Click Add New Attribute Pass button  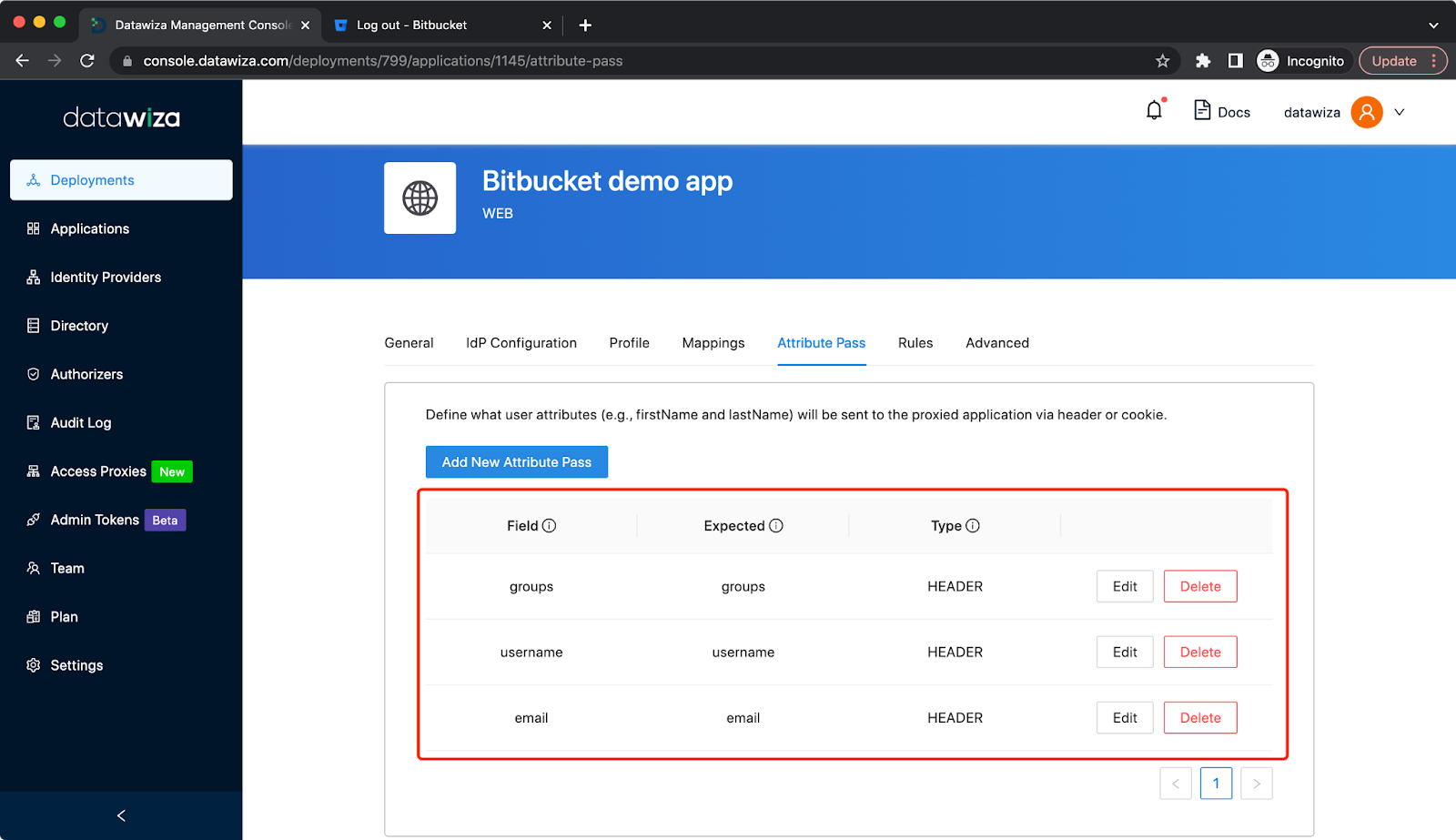coord(517,462)
